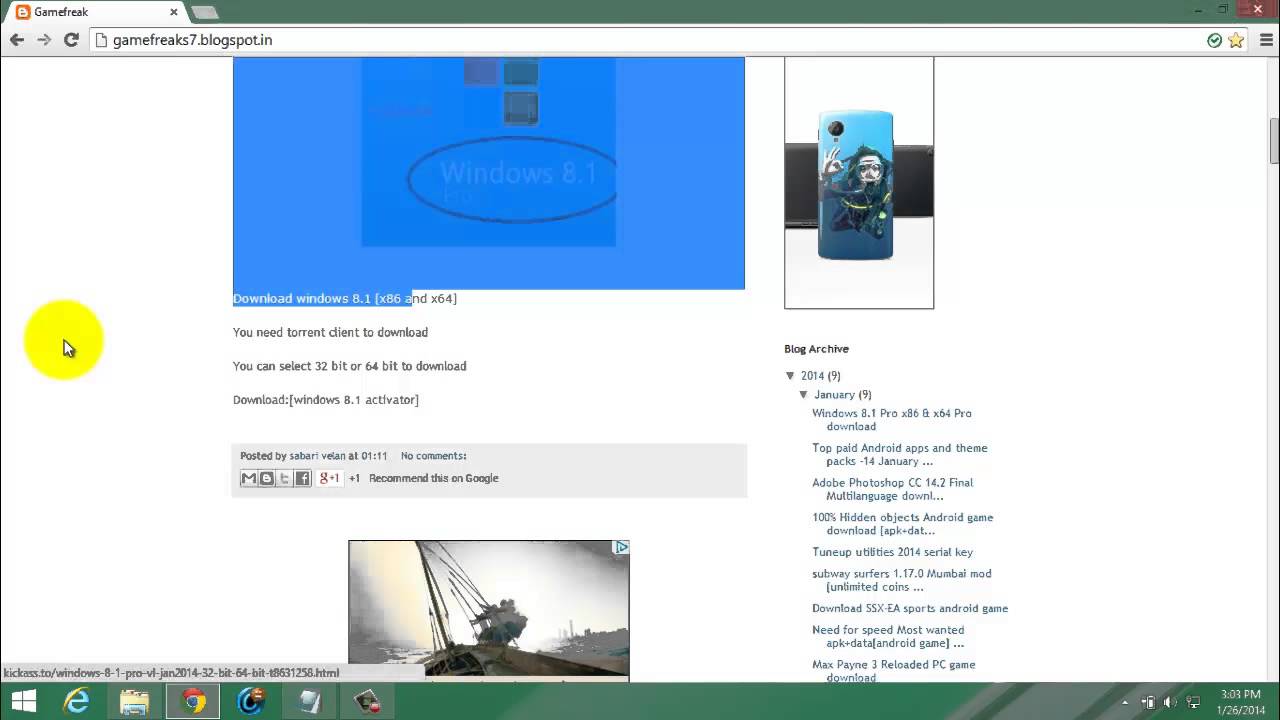Open Download SSX-EA sports android game post
The height and width of the screenshot is (720, 1280).
click(x=910, y=608)
